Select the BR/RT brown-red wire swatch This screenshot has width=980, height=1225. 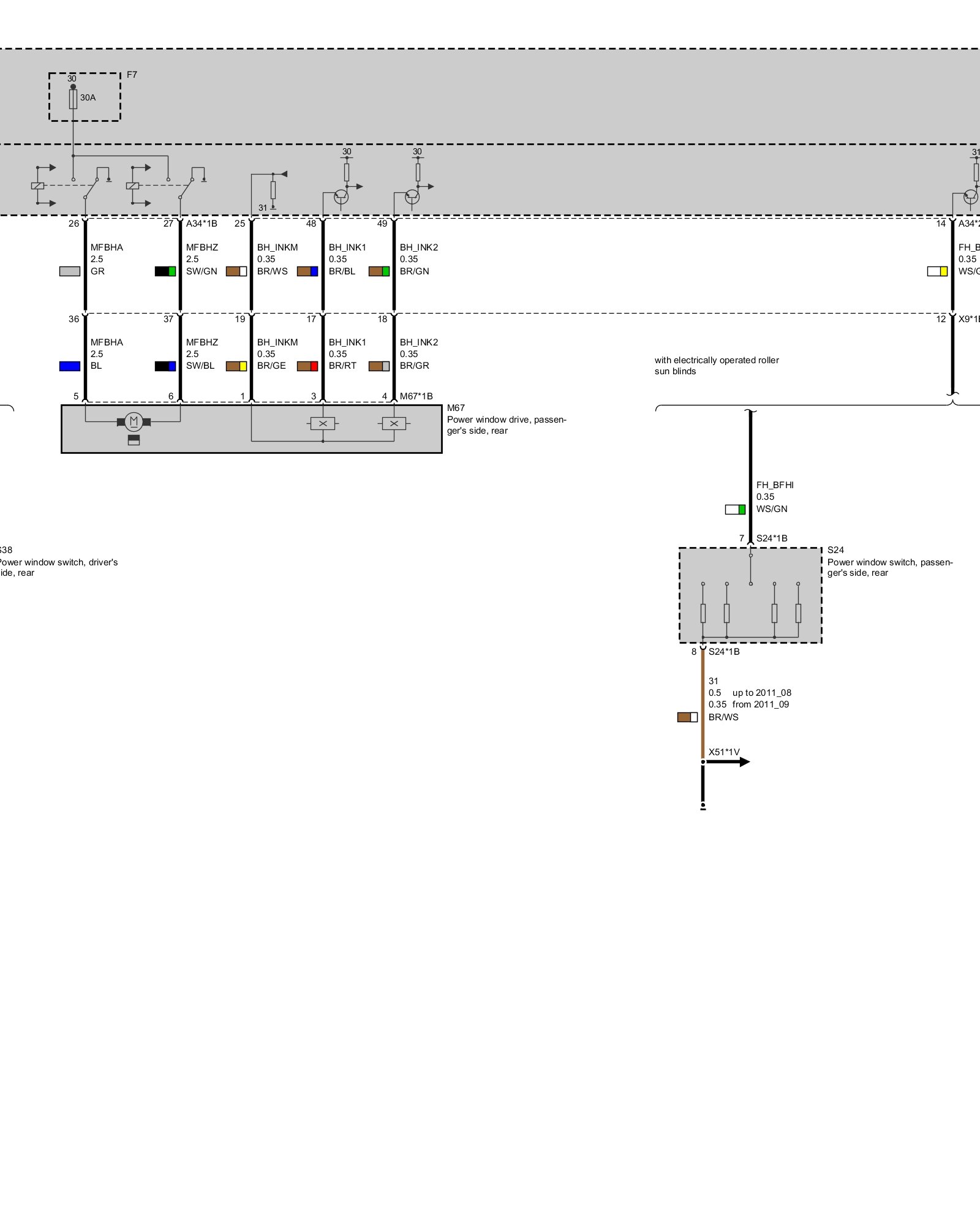[307, 366]
